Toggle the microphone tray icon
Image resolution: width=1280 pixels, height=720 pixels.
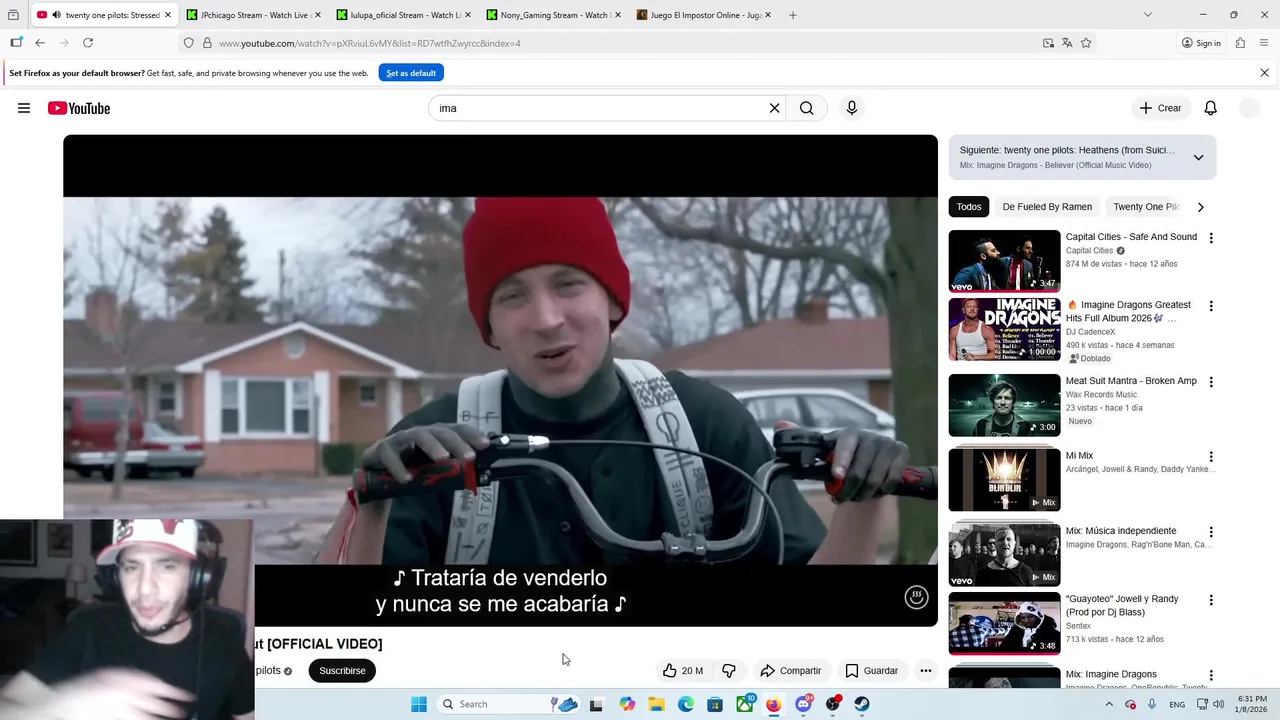click(x=1152, y=704)
